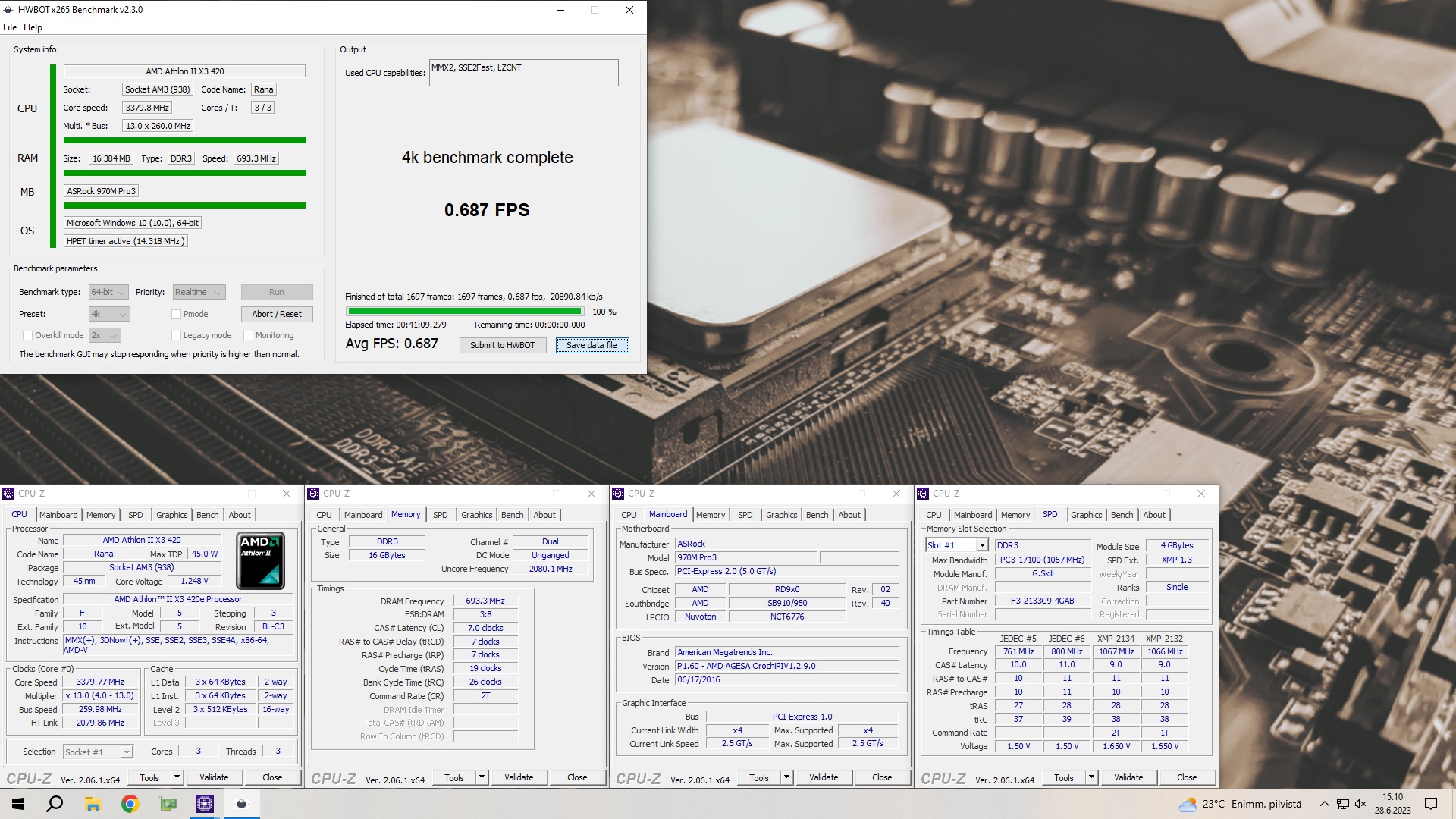Open Slot #1 memory slot dropdown
This screenshot has width=1456, height=819.
pyautogui.click(x=956, y=545)
